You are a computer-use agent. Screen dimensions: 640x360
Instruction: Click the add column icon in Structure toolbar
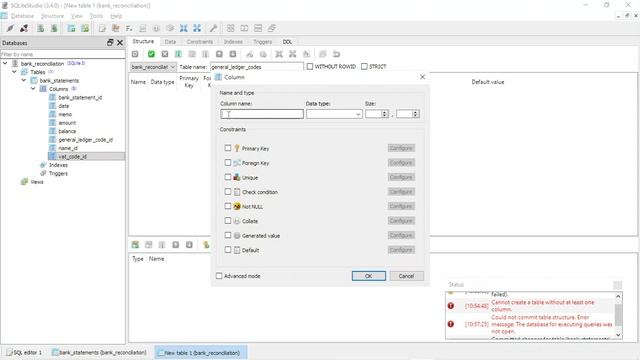click(x=178, y=54)
